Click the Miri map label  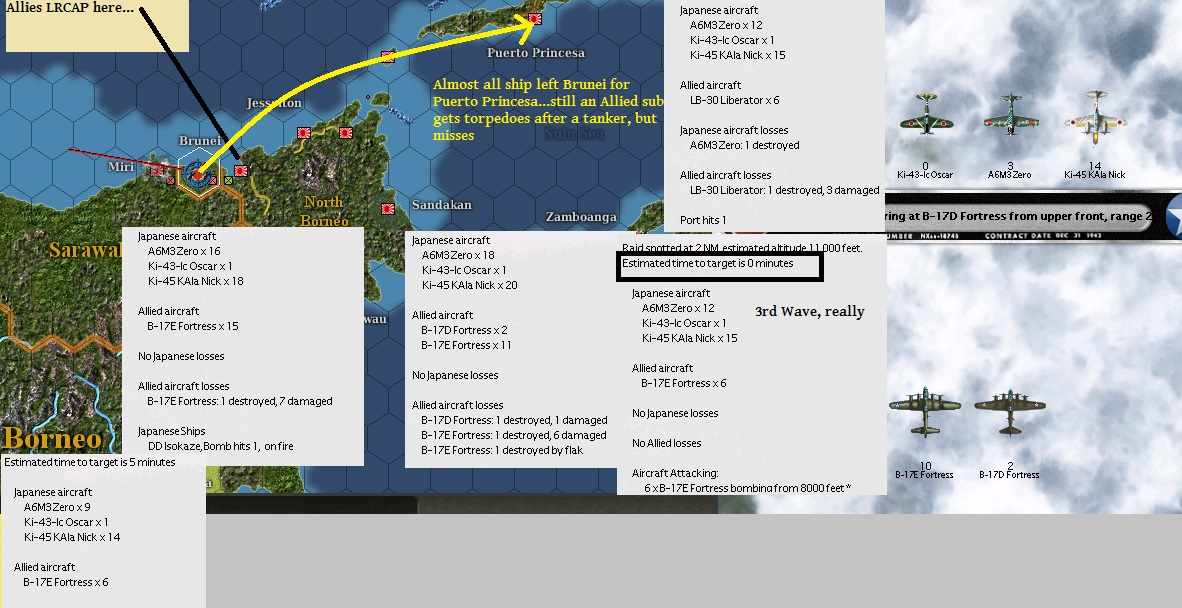(x=121, y=167)
